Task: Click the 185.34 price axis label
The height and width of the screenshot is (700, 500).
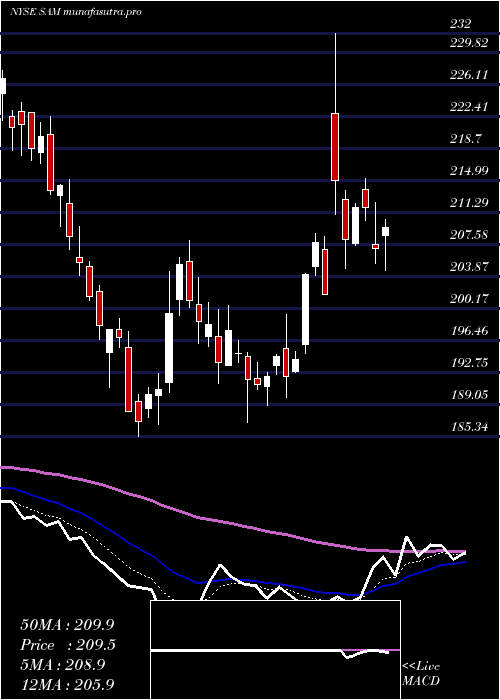Action: [469, 427]
